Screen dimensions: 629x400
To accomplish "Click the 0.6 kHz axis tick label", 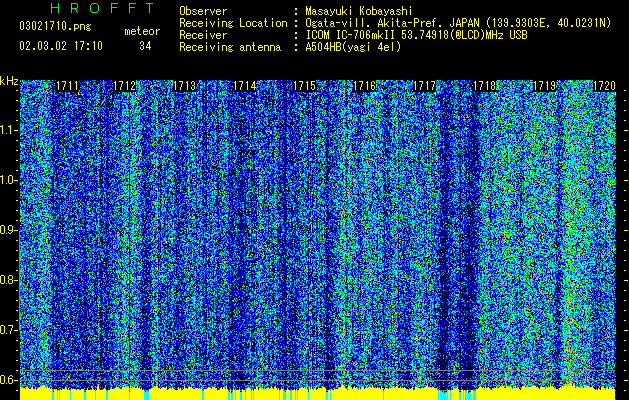I will click(x=8, y=380).
